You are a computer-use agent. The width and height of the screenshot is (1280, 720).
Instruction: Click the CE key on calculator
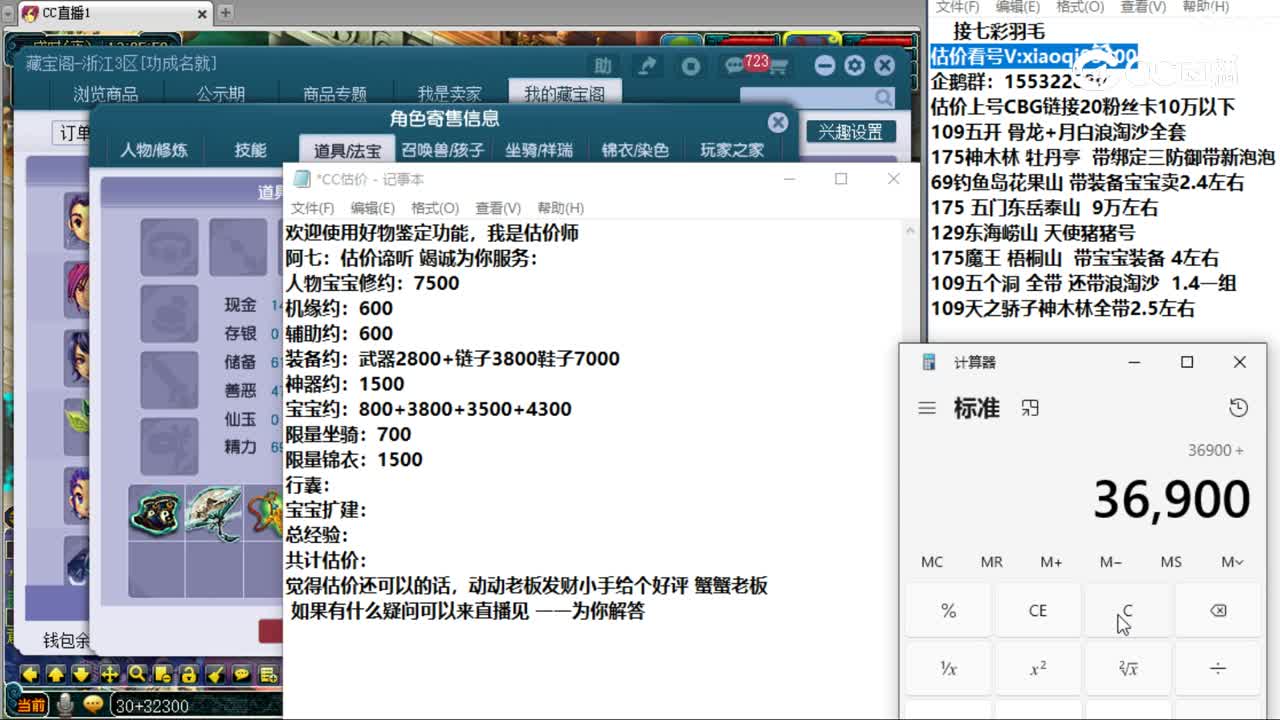point(1038,611)
